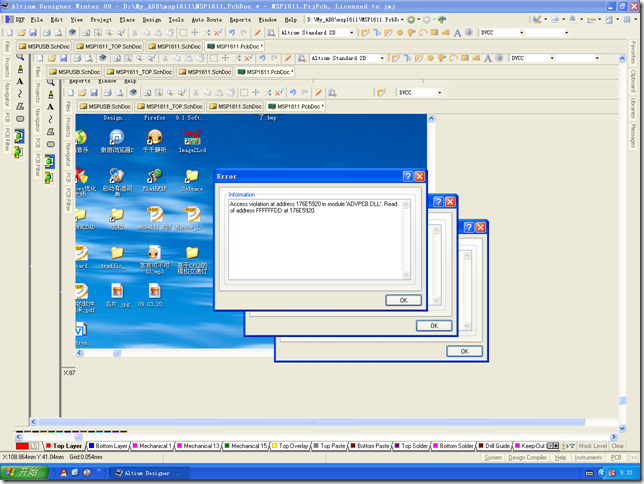The image size is (644, 484).
Task: Create a new document from main toolbar
Action: pyautogui.click(x=9, y=32)
